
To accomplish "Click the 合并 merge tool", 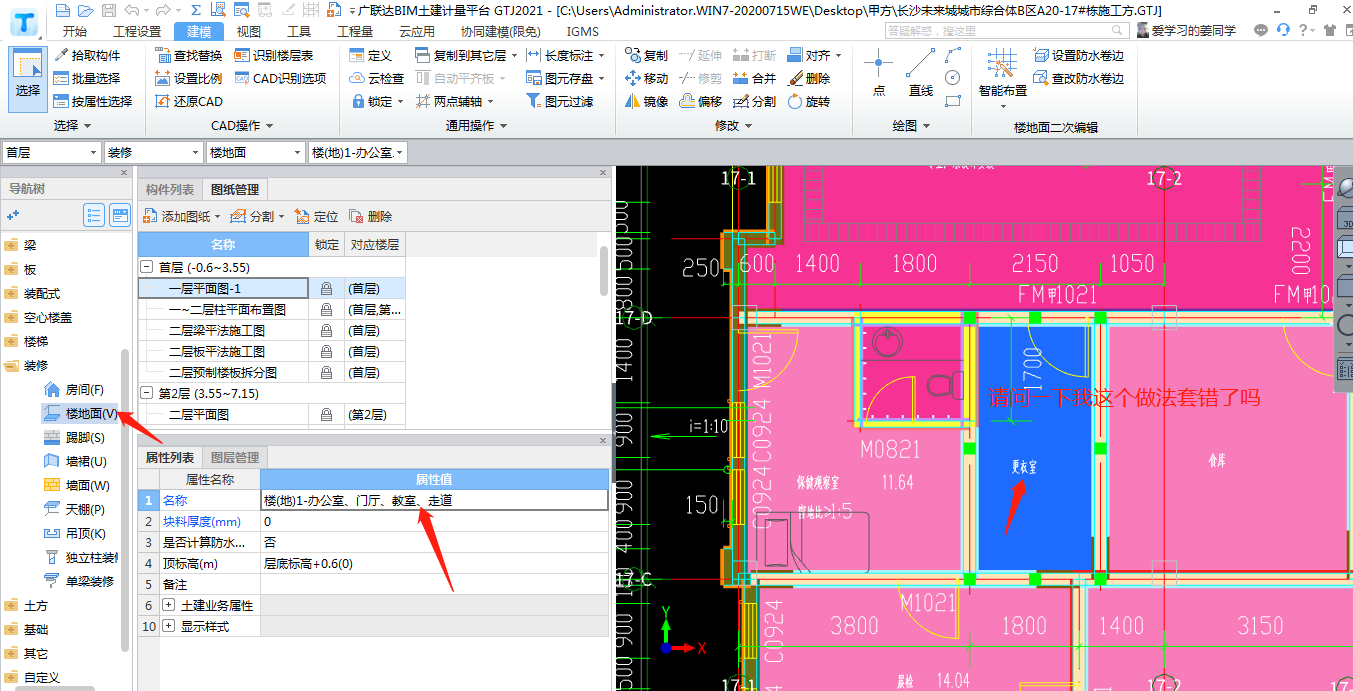I will click(x=754, y=78).
